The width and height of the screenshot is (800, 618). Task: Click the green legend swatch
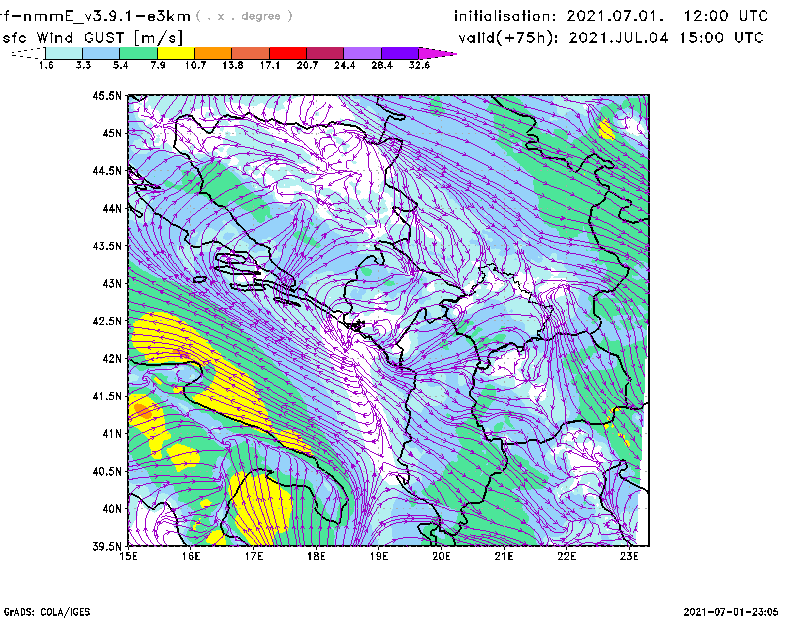pos(138,53)
